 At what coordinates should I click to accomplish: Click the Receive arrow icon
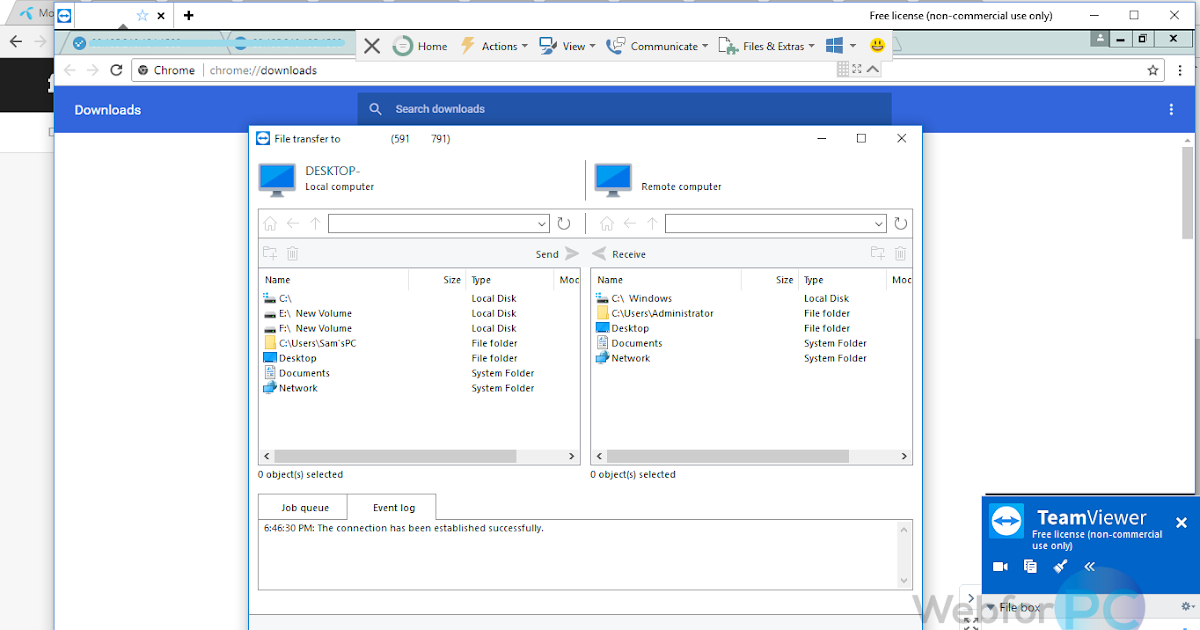(x=600, y=254)
